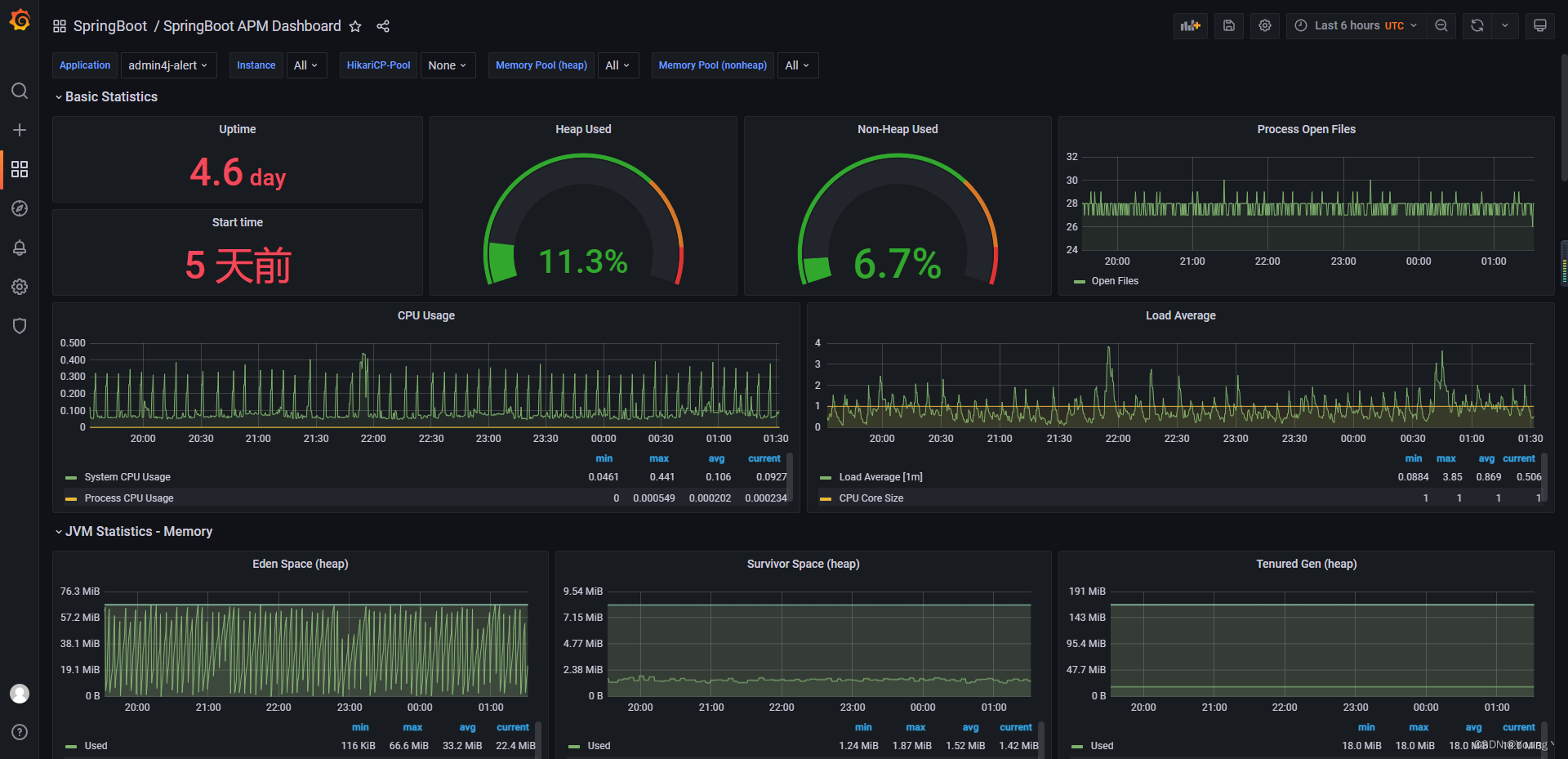Star the SpringBoot APM Dashboard
Screen dimensions: 1568x759
pyautogui.click(x=355, y=26)
